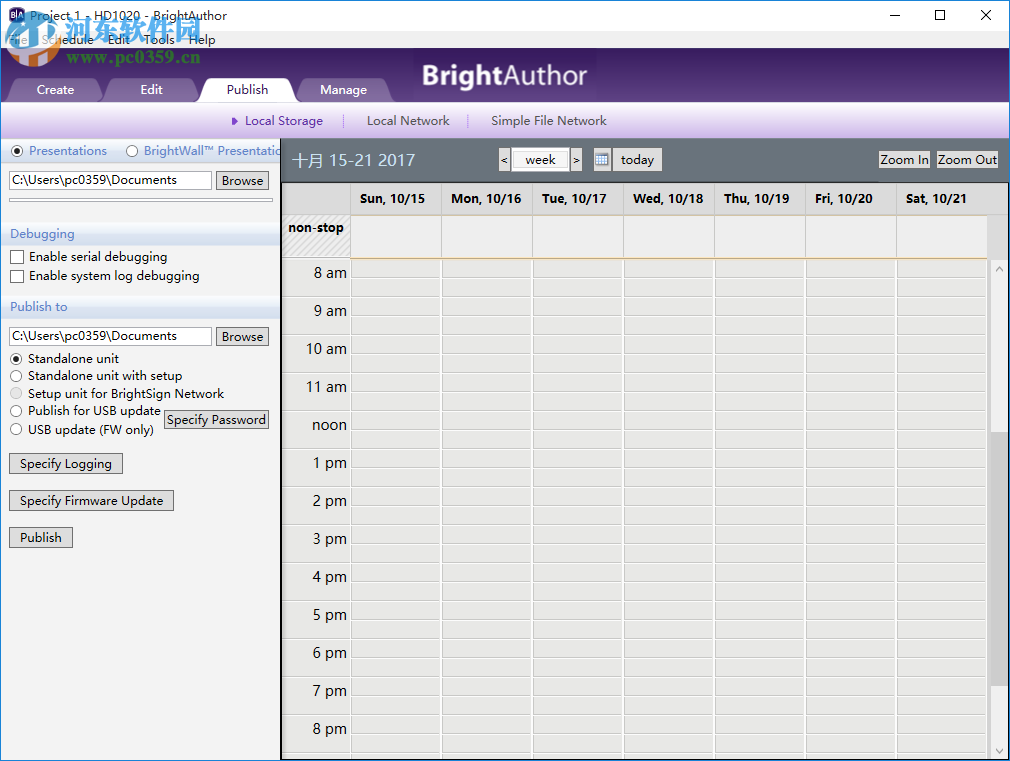The height and width of the screenshot is (761, 1010).
Task: Enable serial debugging
Action: click(x=16, y=256)
